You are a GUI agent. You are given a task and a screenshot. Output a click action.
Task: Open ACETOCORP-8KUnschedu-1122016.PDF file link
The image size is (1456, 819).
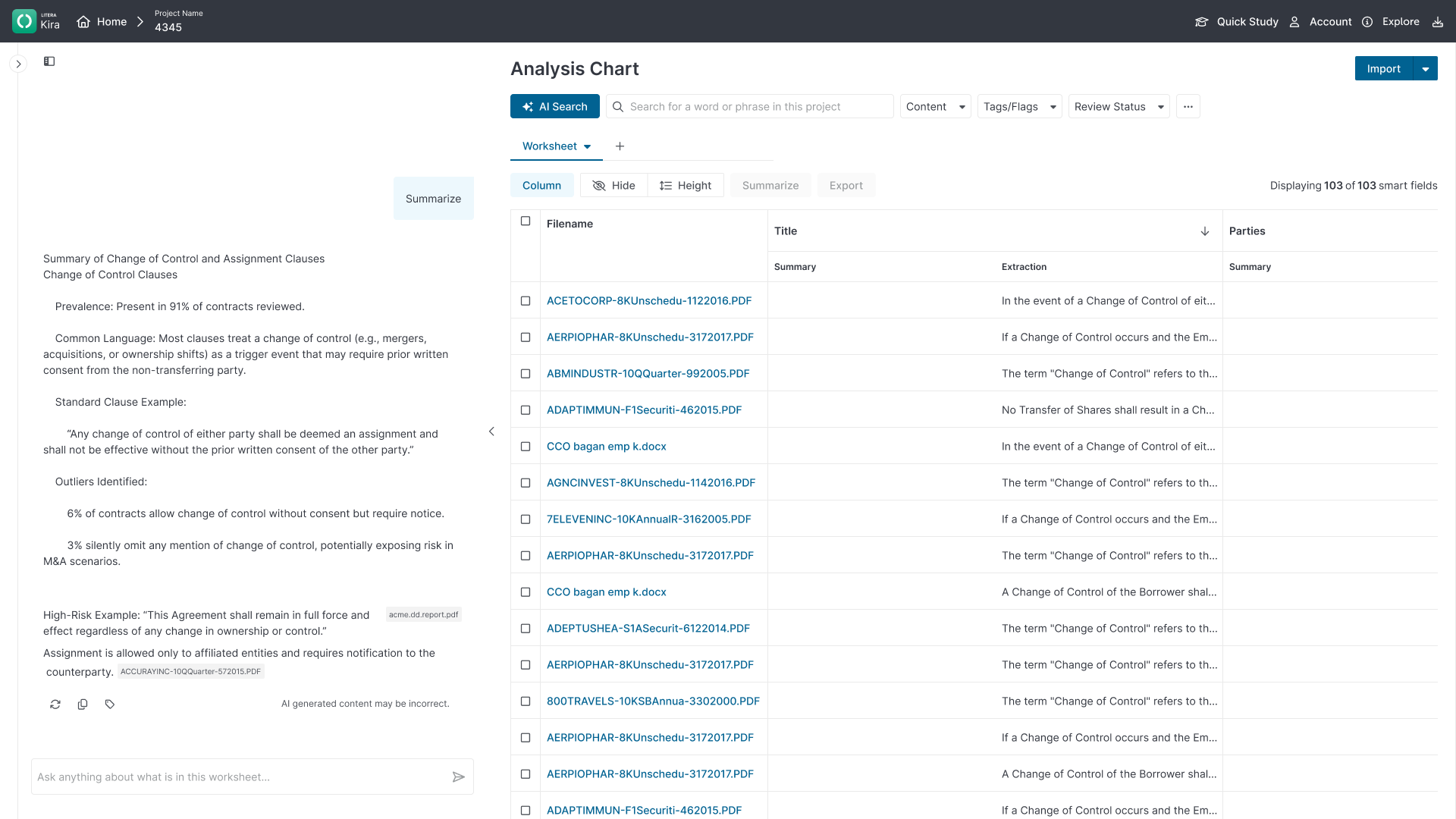(649, 301)
